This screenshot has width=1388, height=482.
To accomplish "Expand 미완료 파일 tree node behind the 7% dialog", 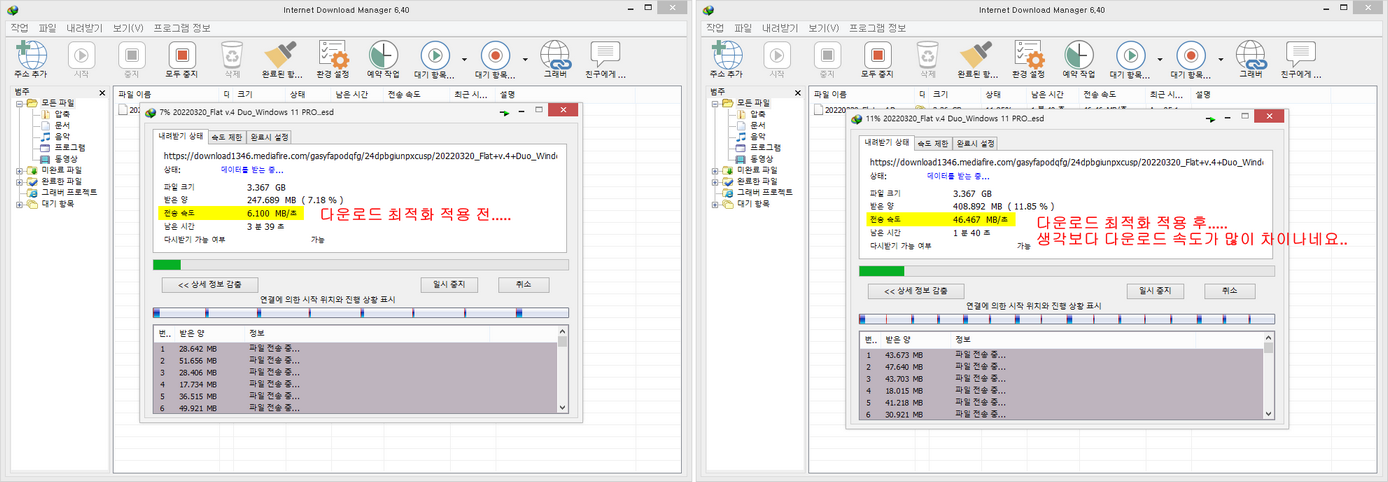I will [19, 170].
